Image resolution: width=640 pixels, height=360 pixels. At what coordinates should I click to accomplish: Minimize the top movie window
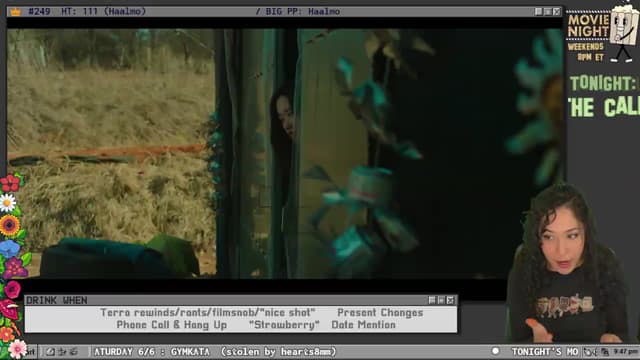[x=539, y=12]
